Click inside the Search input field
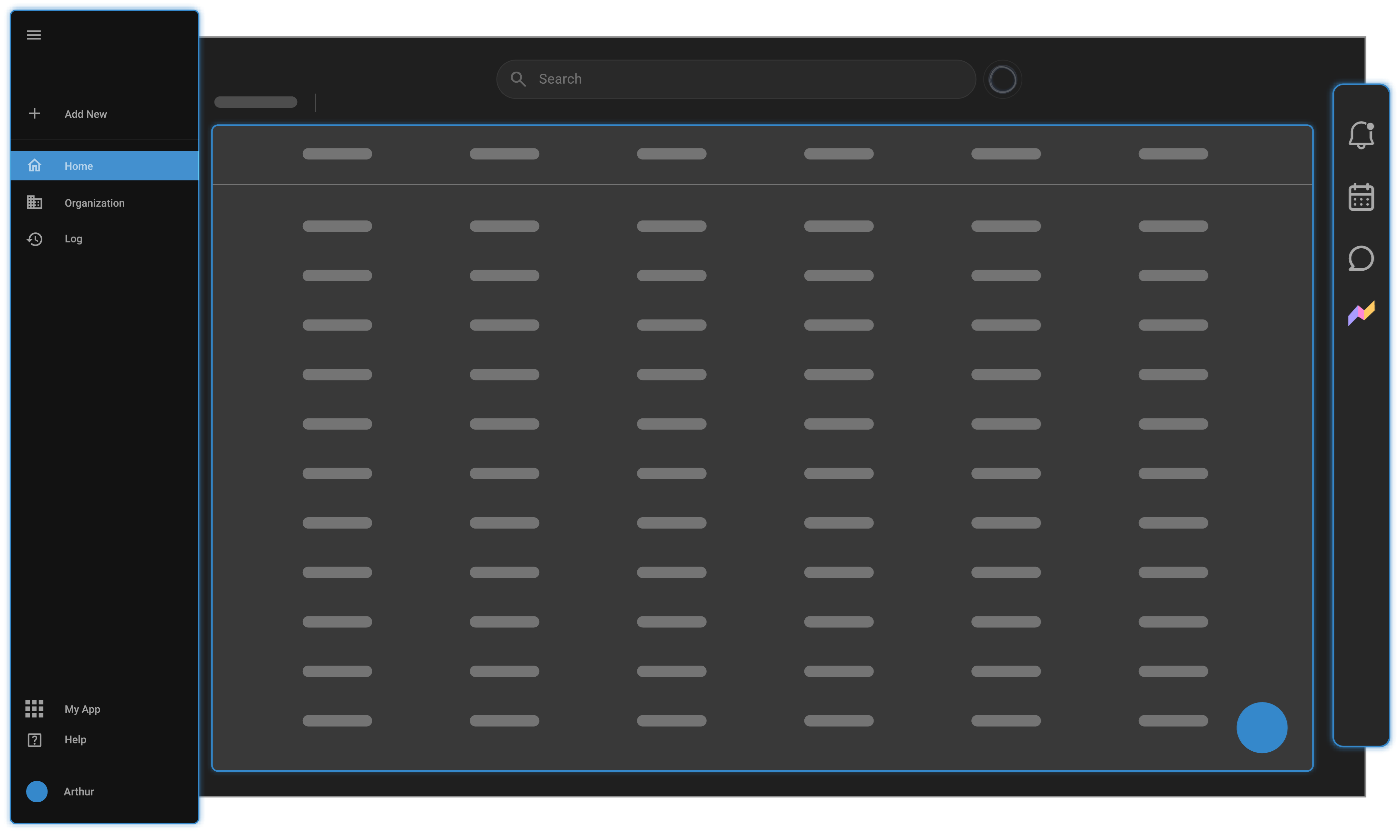The width and height of the screenshot is (1399, 834). [x=736, y=78]
